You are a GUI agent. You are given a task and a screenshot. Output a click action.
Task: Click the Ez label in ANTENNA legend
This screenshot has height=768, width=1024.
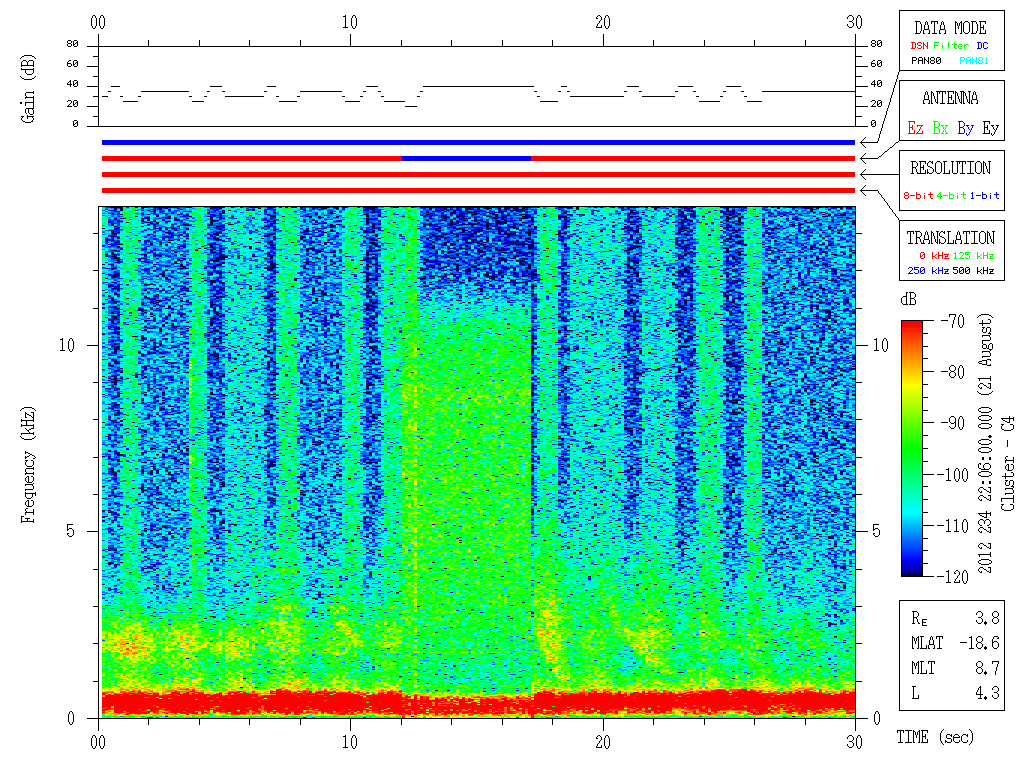915,129
